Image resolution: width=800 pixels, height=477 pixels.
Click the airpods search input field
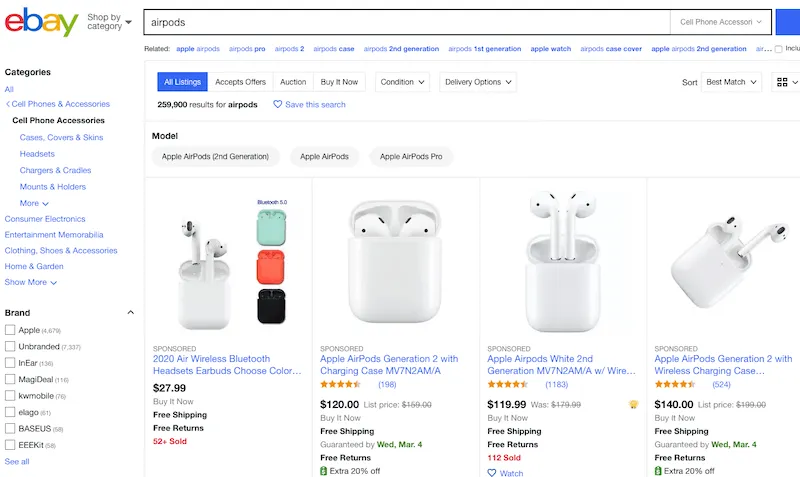[405, 22]
